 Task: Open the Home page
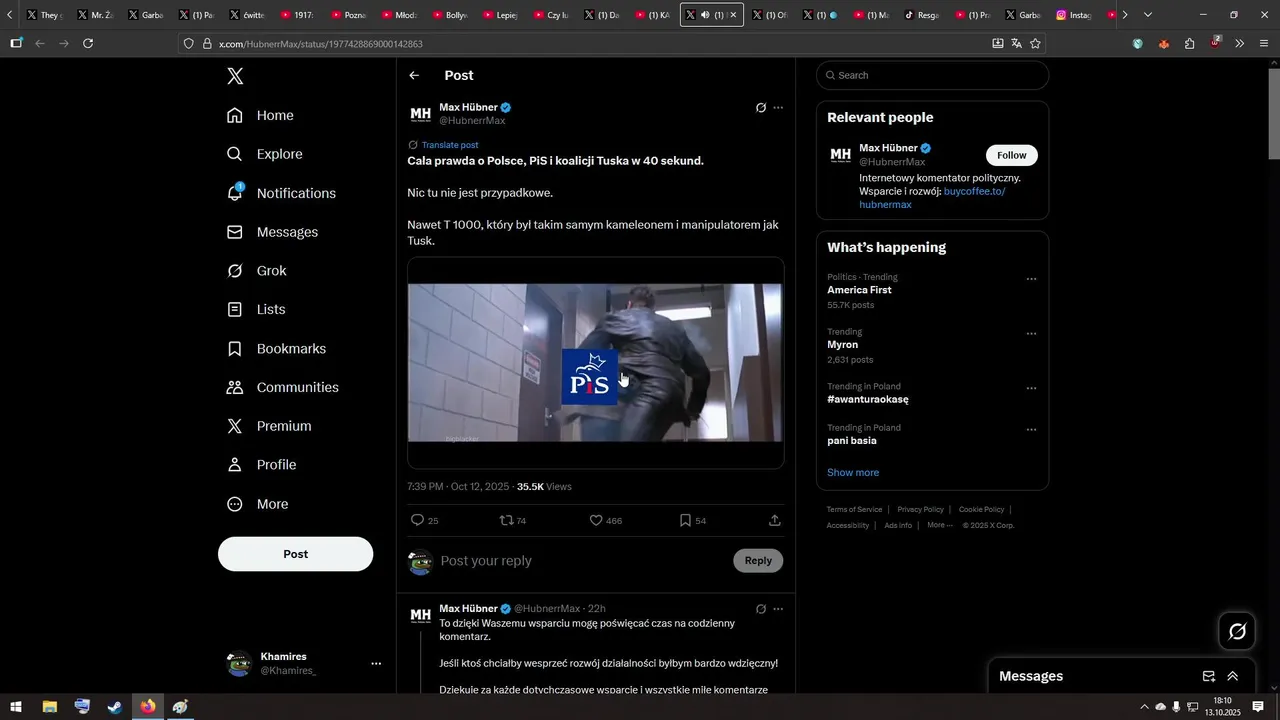click(x=260, y=115)
